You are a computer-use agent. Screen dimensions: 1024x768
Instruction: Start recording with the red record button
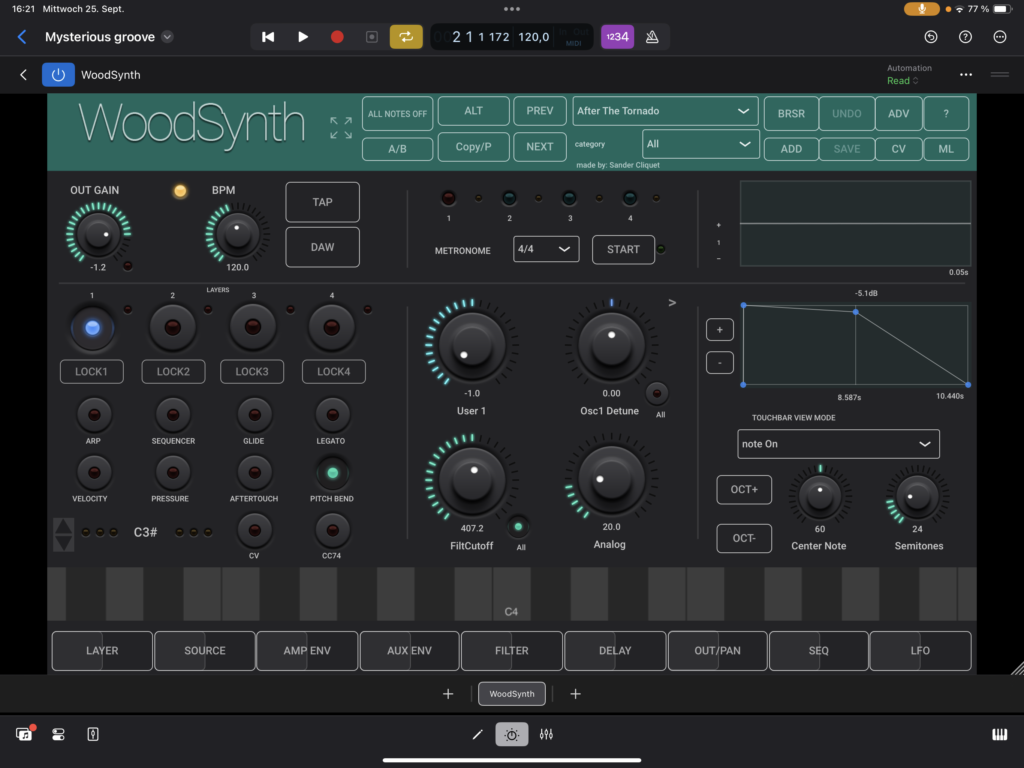[337, 37]
